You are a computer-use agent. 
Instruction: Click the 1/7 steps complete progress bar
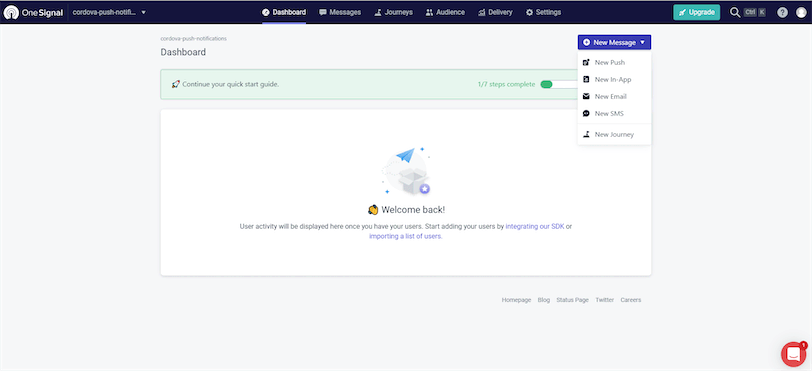(x=559, y=84)
